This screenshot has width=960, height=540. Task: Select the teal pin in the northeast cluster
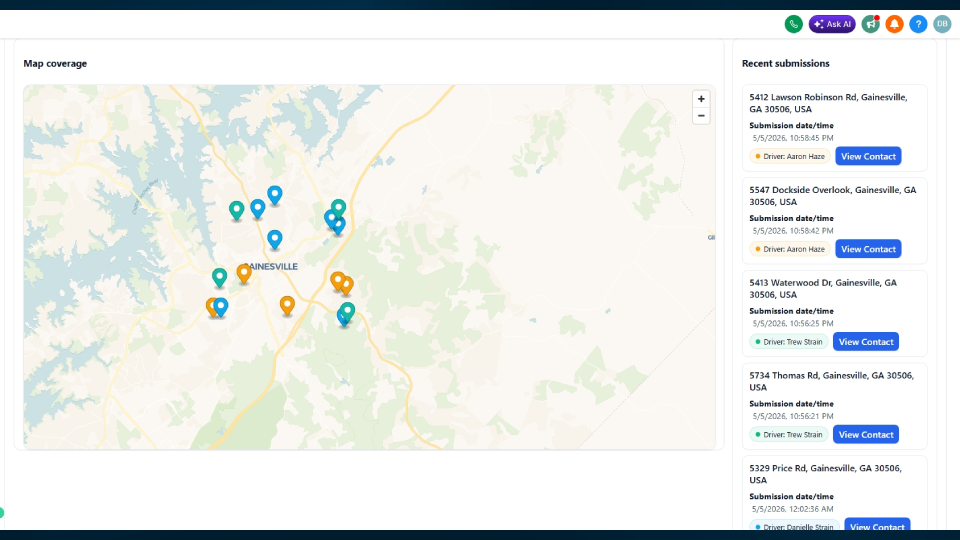339,208
